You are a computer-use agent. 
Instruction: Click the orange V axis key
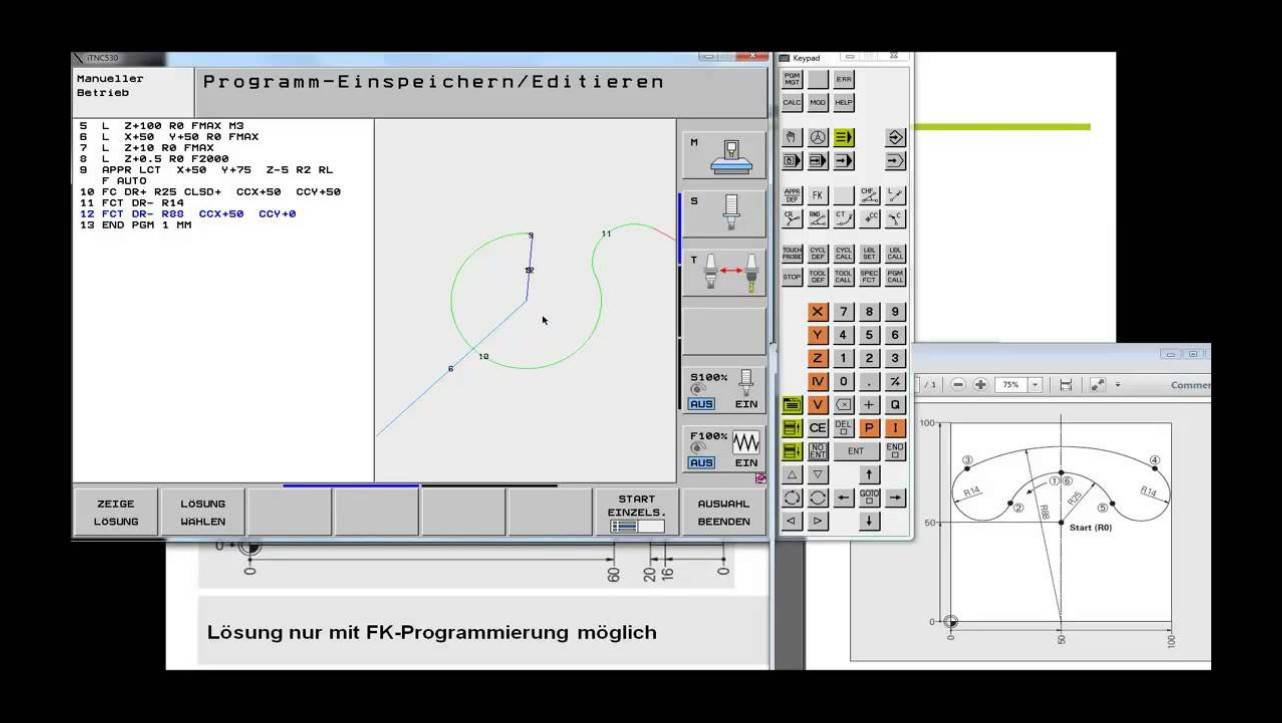click(818, 404)
